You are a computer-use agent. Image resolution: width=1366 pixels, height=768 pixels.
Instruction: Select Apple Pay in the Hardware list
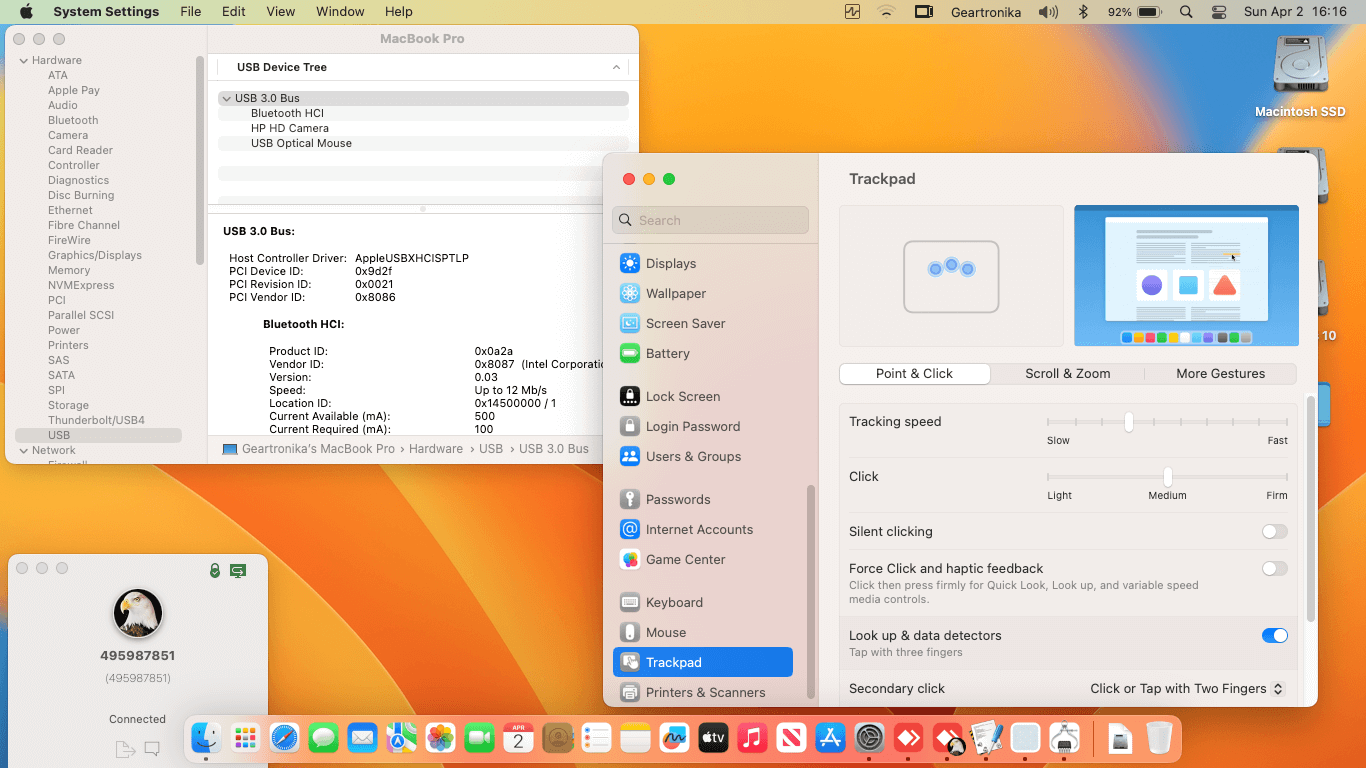[x=74, y=90]
